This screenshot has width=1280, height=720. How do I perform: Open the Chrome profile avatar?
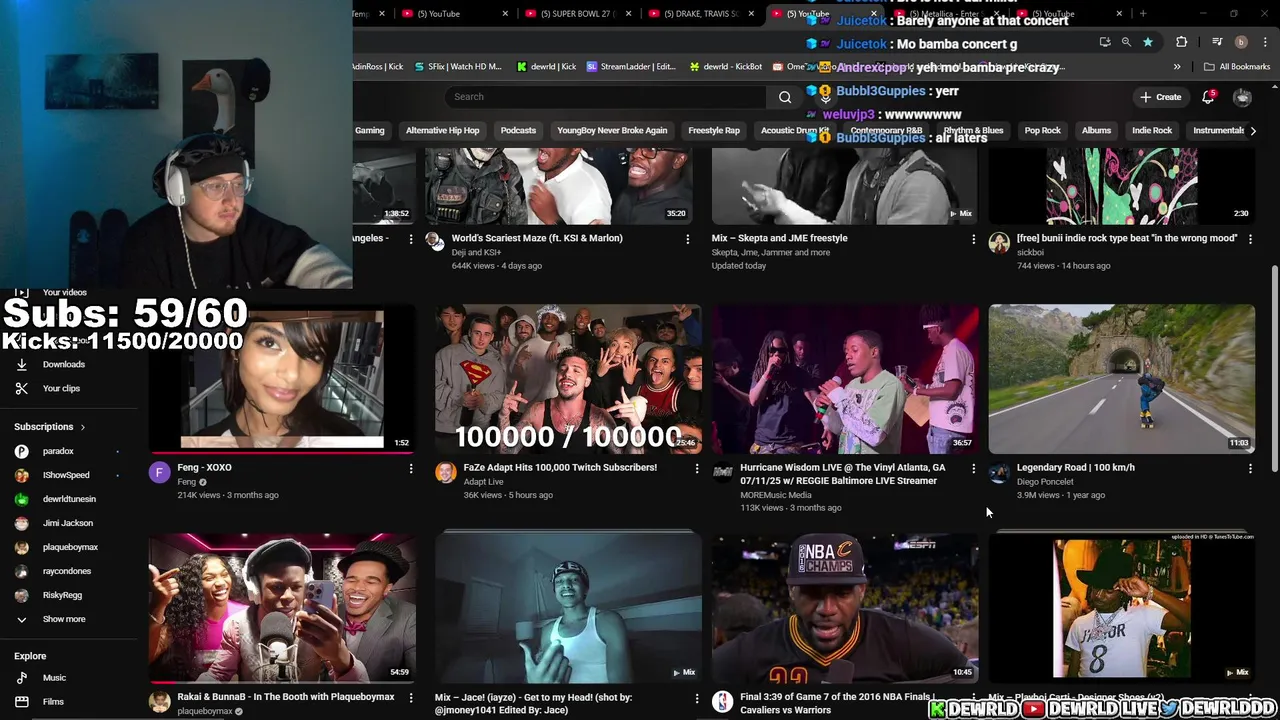click(x=1241, y=42)
